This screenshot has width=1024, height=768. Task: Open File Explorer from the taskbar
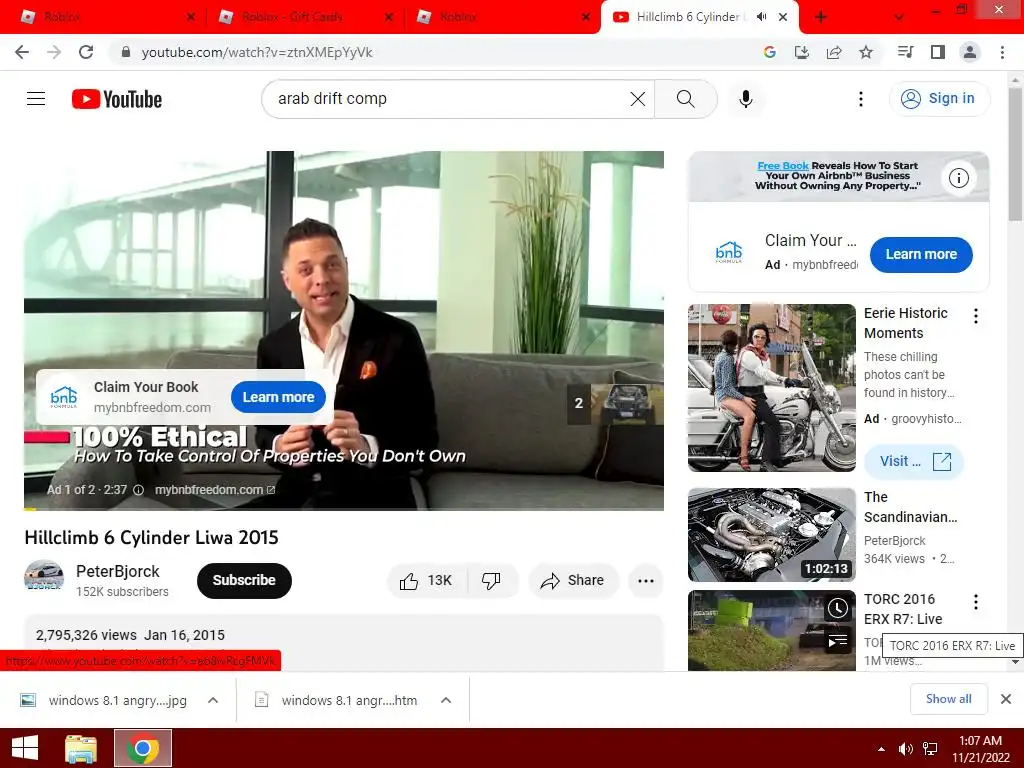click(x=81, y=748)
